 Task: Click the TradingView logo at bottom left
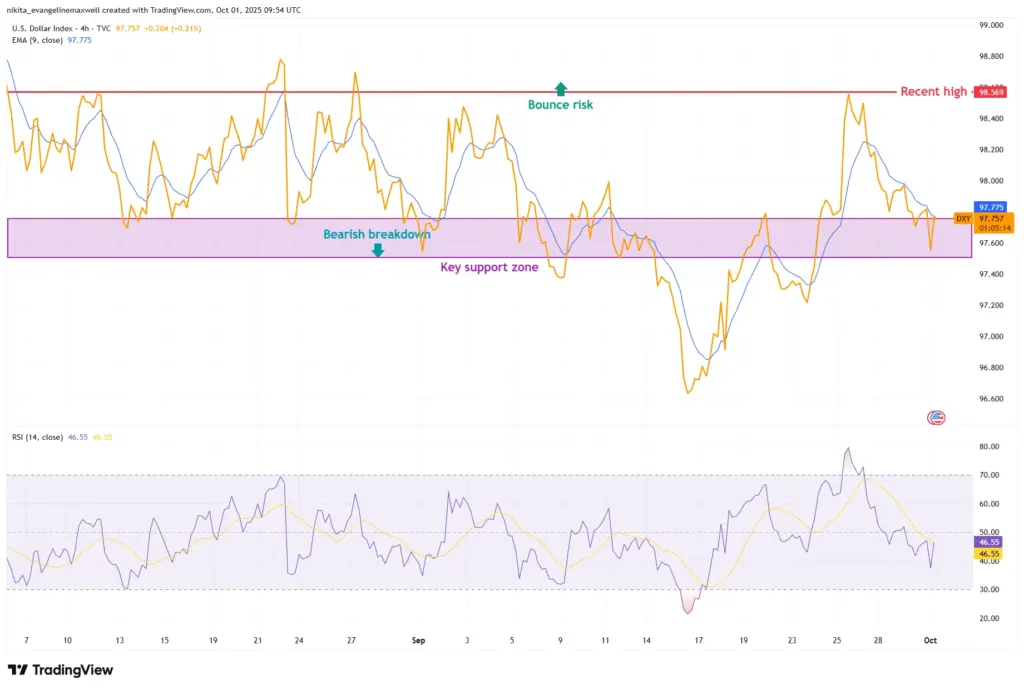click(x=61, y=670)
